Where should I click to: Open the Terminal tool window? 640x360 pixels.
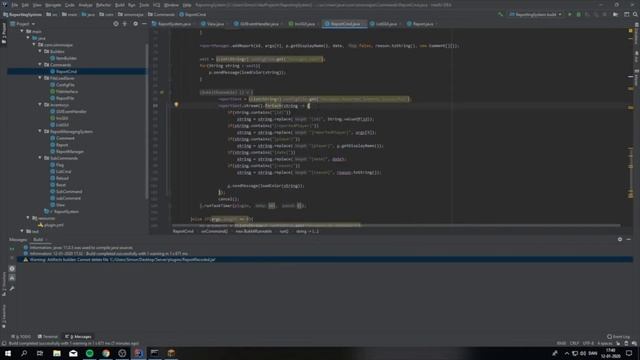click(x=48, y=337)
